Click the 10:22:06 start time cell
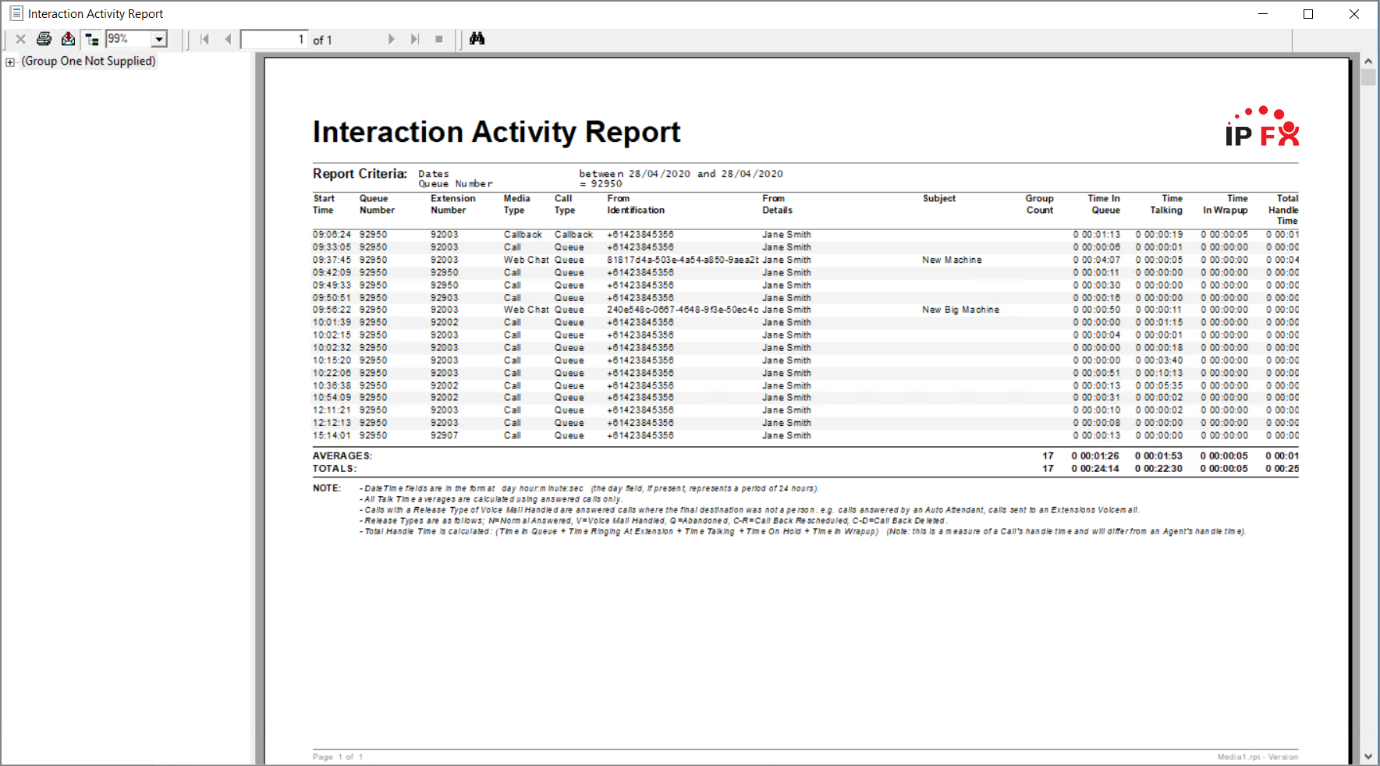The width and height of the screenshot is (1380, 766). tap(332, 373)
